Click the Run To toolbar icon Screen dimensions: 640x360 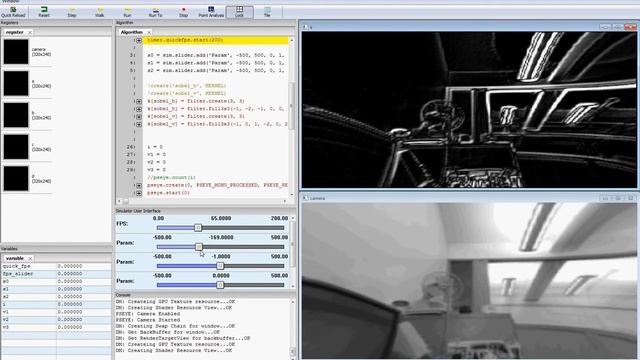(156, 12)
